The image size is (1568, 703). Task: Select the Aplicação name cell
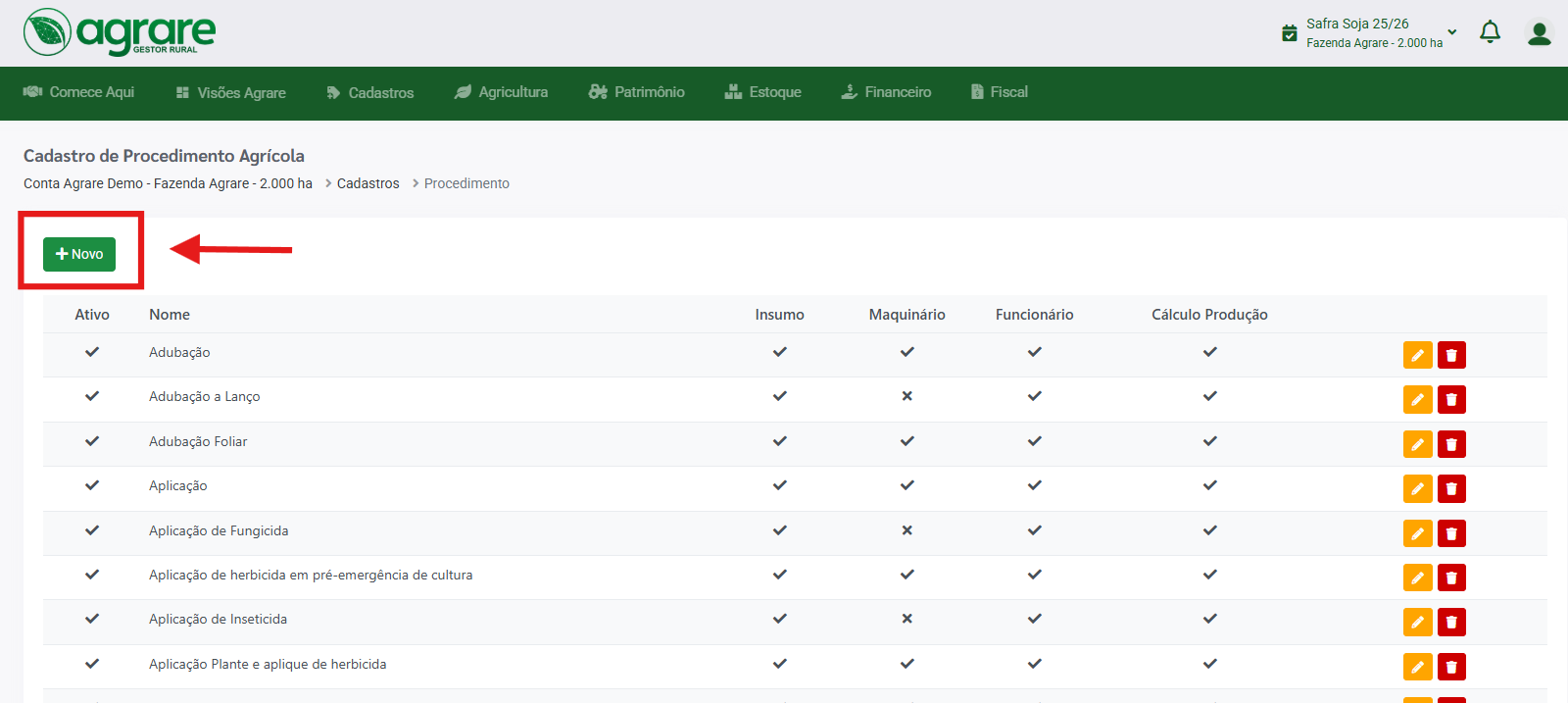coord(178,486)
